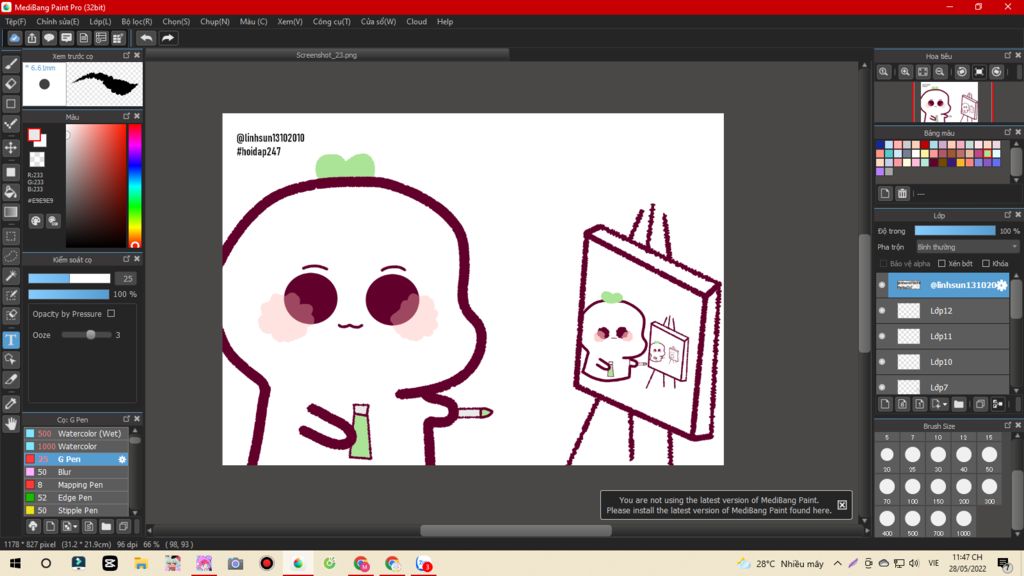Viewport: 1024px width, 576px height.
Task: Select brush size 100 preset
Action: click(912, 487)
